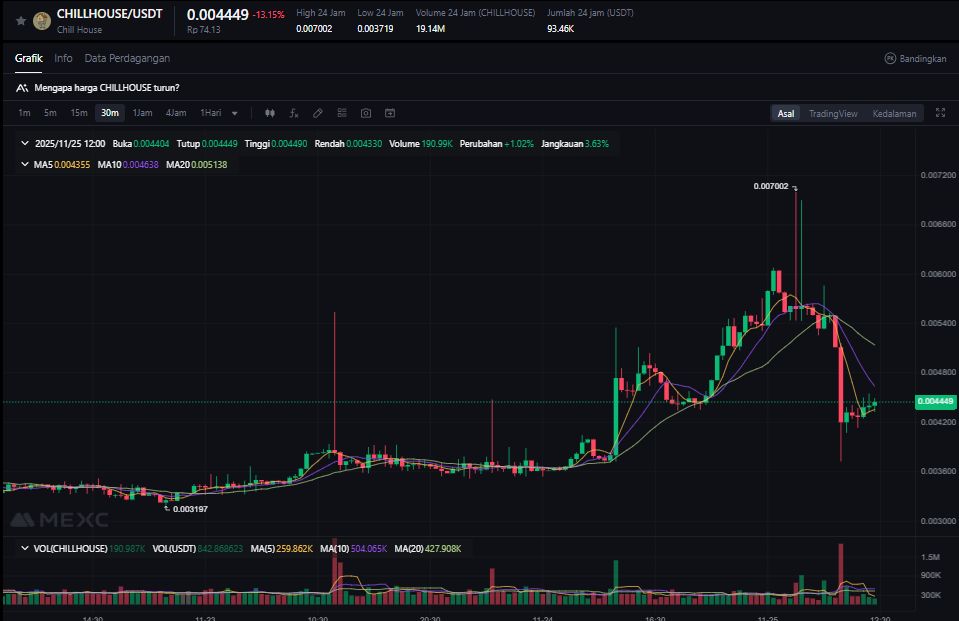Image resolution: width=959 pixels, height=621 pixels.
Task: Open the more timeframes dropdown arrow
Action: coord(235,113)
